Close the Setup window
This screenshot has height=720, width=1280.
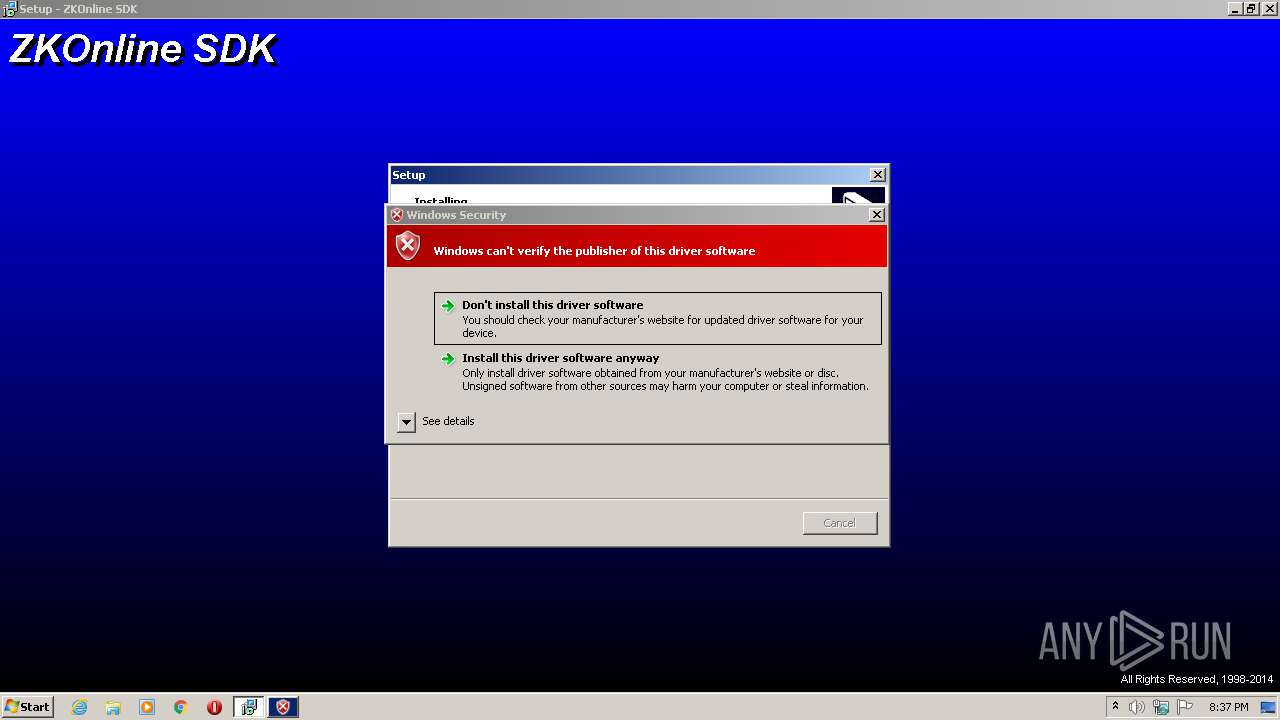click(878, 175)
